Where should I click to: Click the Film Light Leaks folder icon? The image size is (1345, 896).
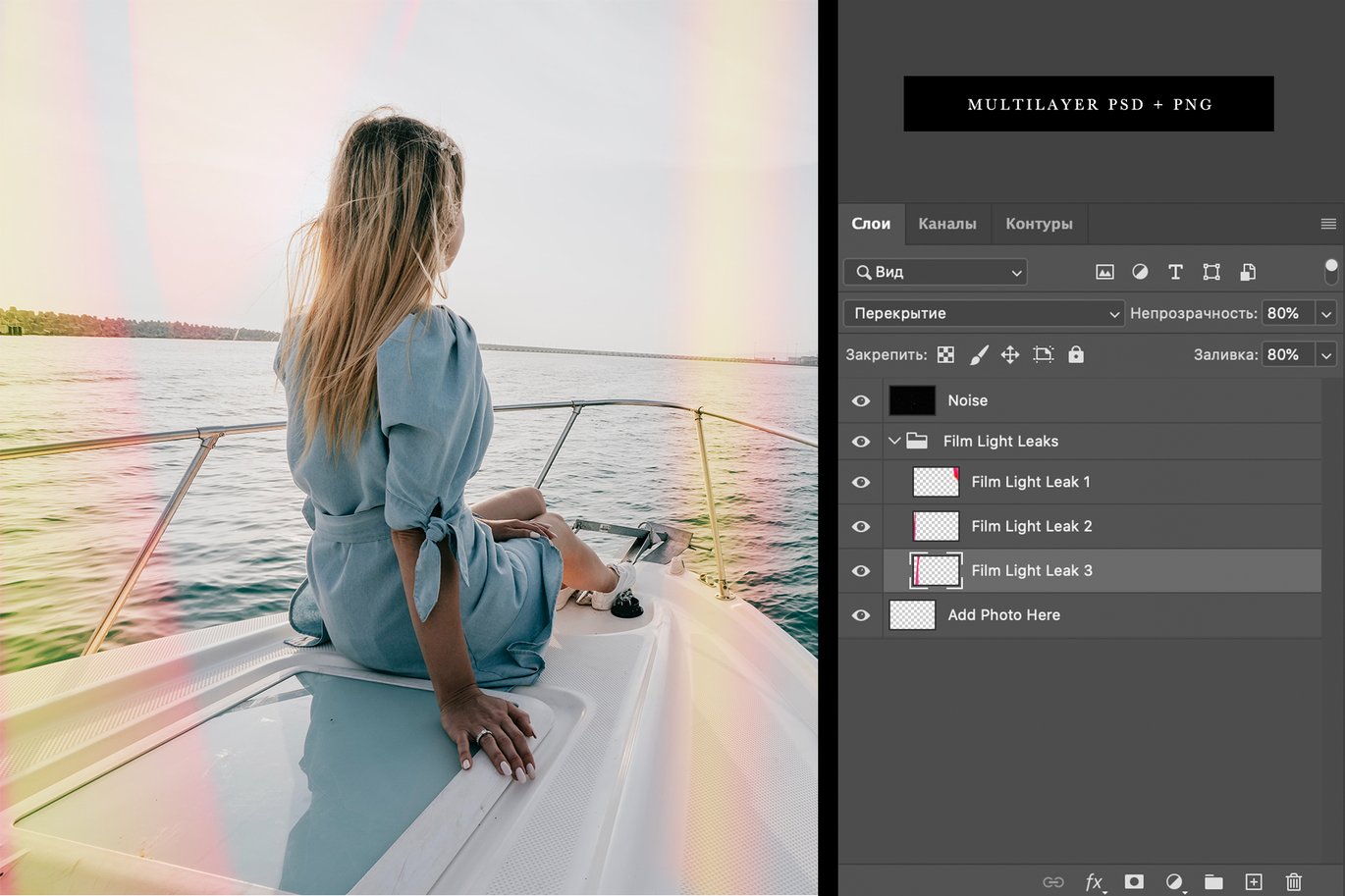pyautogui.click(x=917, y=441)
